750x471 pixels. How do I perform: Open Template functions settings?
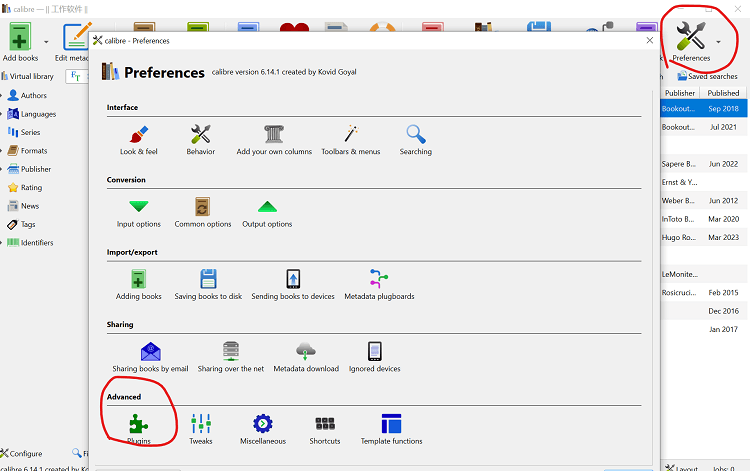tap(391, 429)
